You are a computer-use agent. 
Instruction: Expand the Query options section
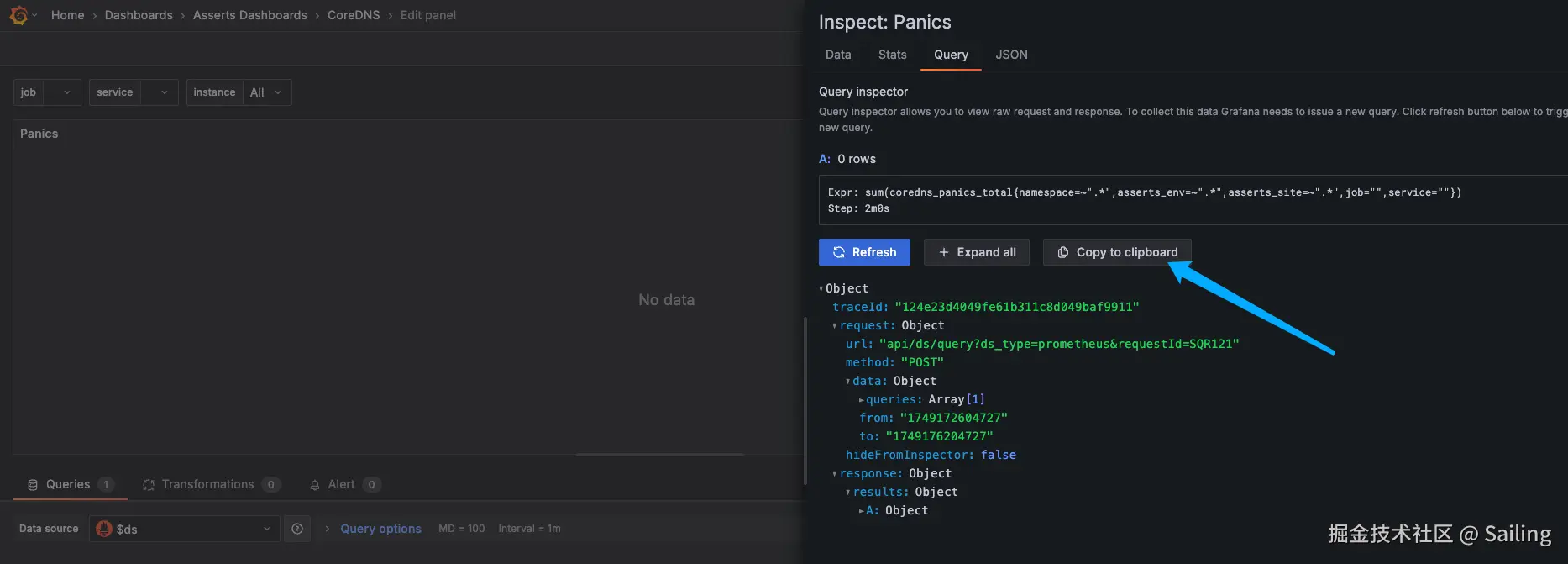pyautogui.click(x=380, y=529)
